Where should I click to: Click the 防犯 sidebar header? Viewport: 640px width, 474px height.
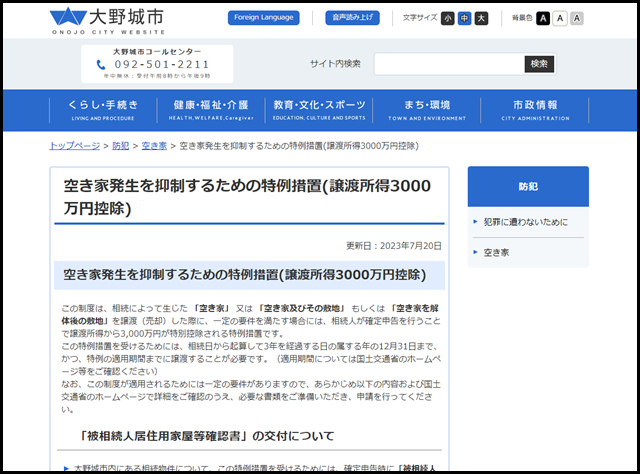[x=528, y=186]
